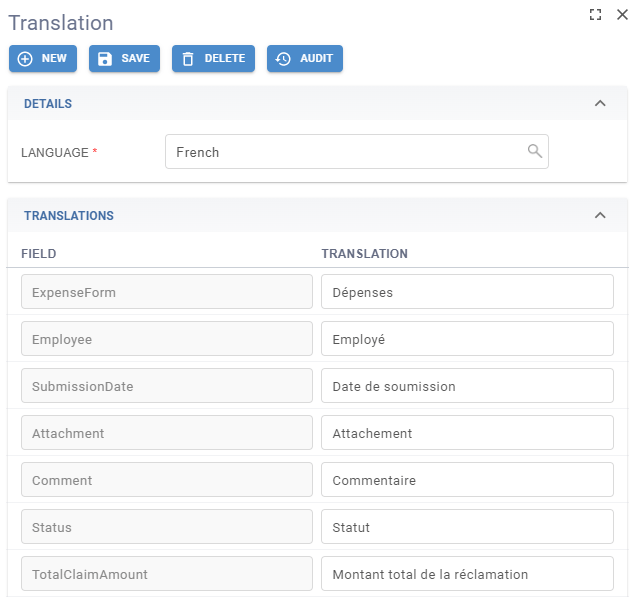636x597 pixels.
Task: Edit the Statut translation field
Action: [x=466, y=527]
